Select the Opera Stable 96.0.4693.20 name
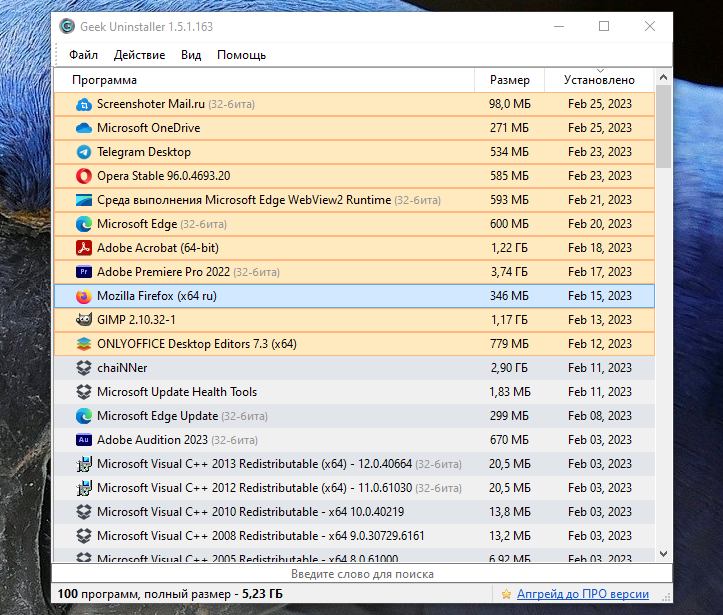 tap(164, 176)
